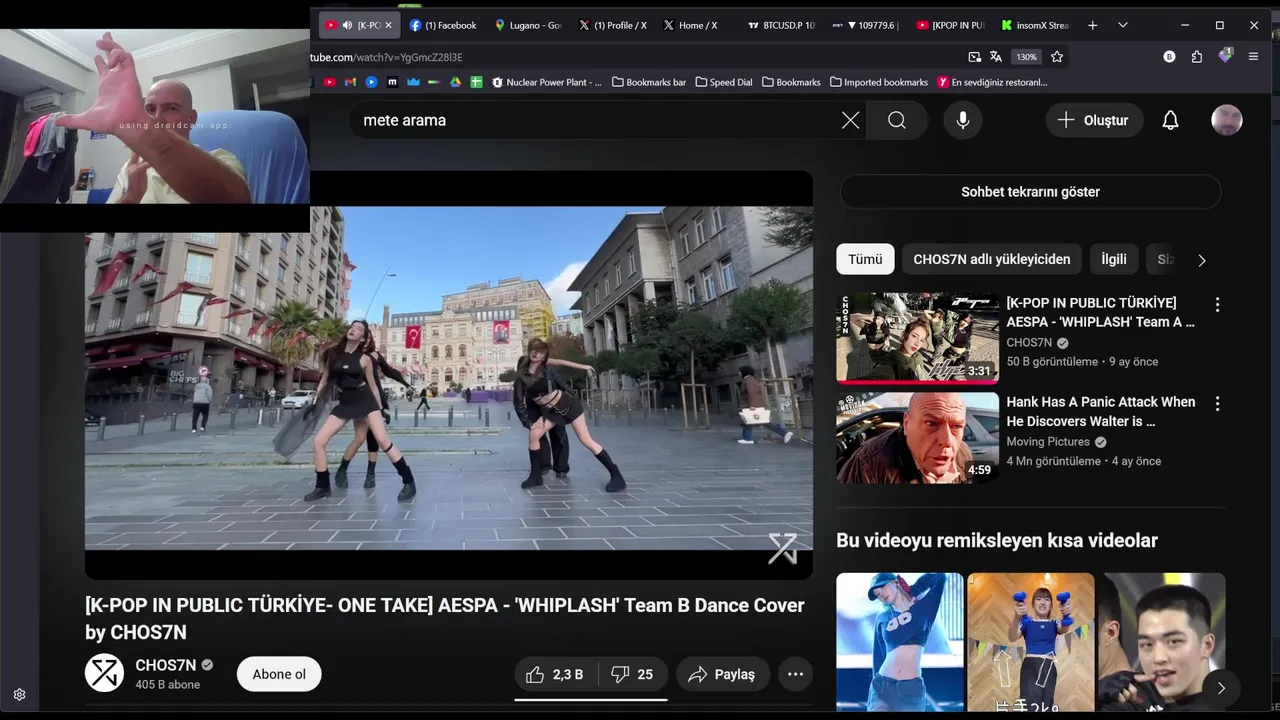
Task: Close the active K-POP tab
Action: click(x=388, y=25)
